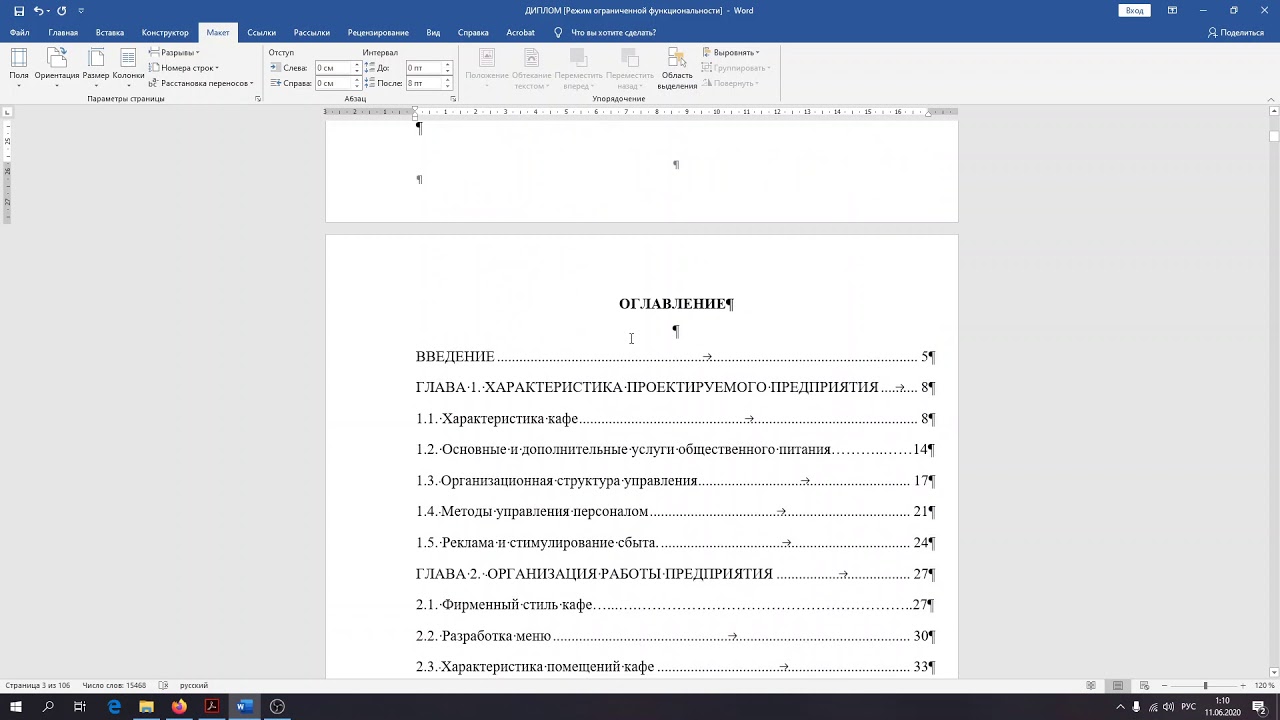Click the Save icon in quick access toolbar

click(19, 11)
